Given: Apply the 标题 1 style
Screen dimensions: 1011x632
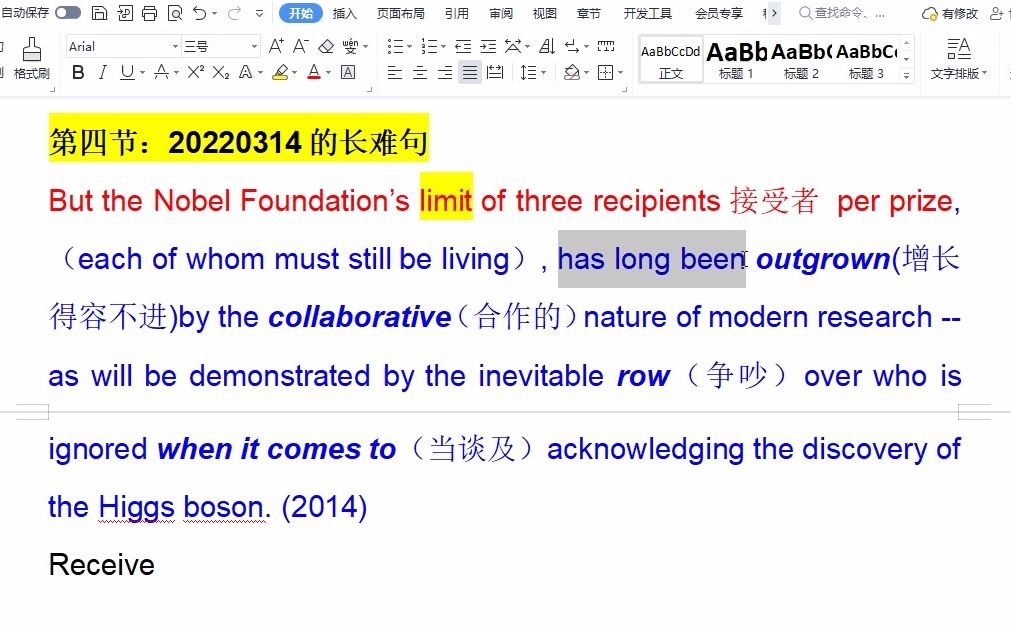Looking at the screenshot, I should point(736,58).
